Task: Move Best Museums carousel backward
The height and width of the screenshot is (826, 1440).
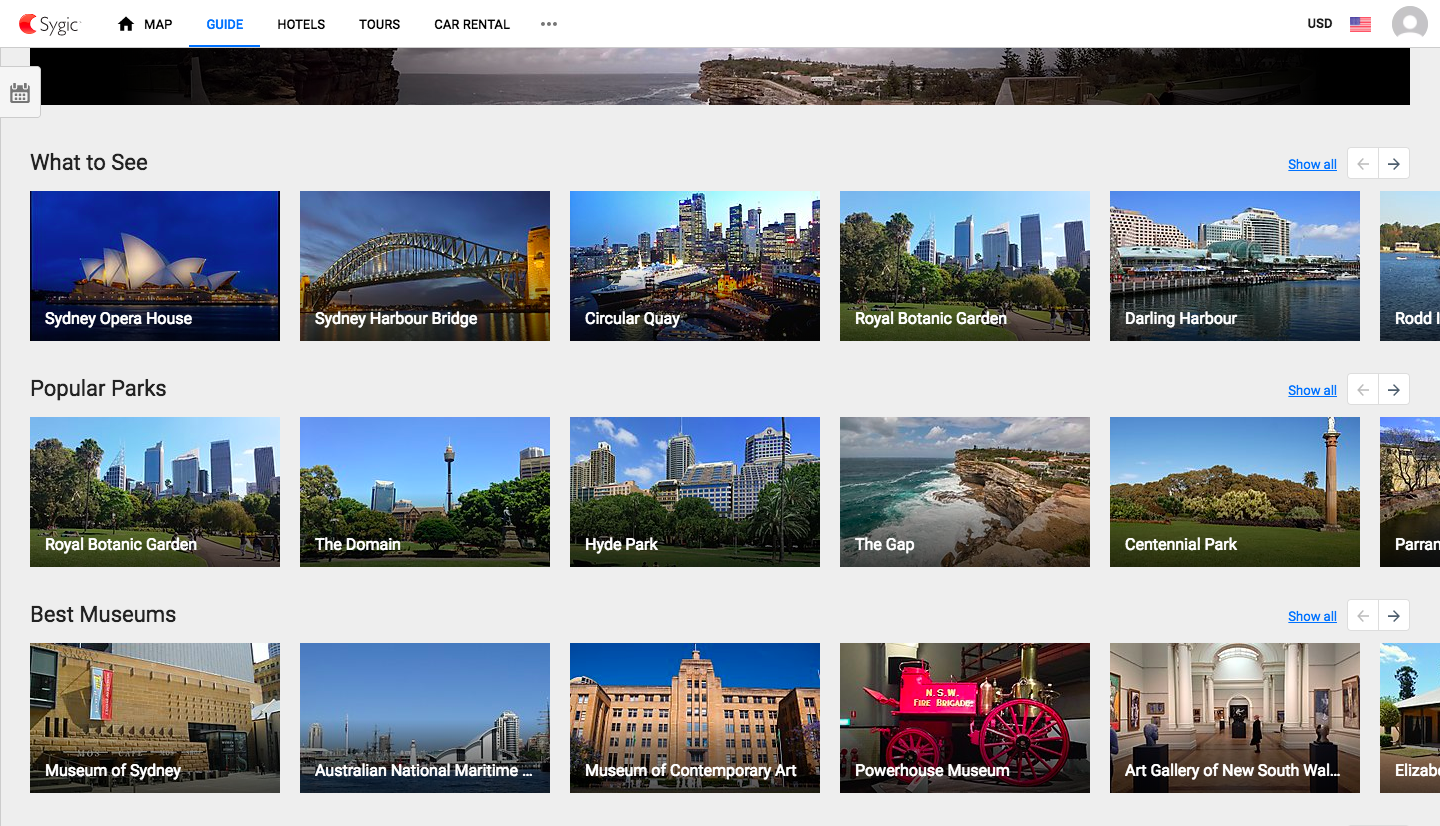Action: coord(1363,616)
